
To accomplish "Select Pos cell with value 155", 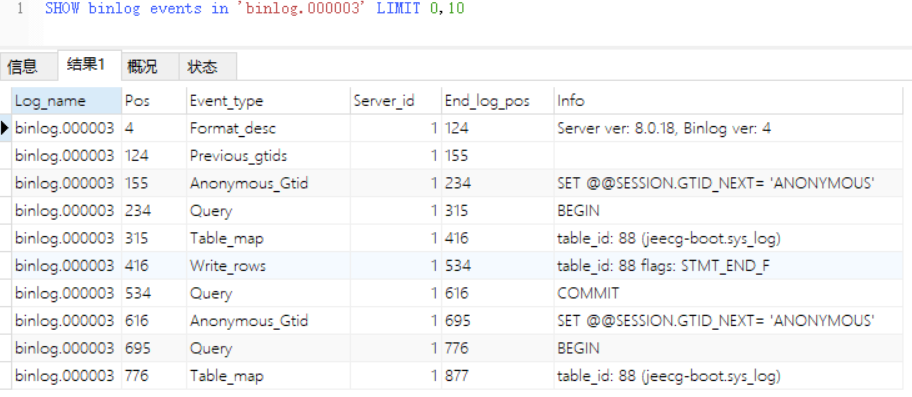I will pos(154,183).
